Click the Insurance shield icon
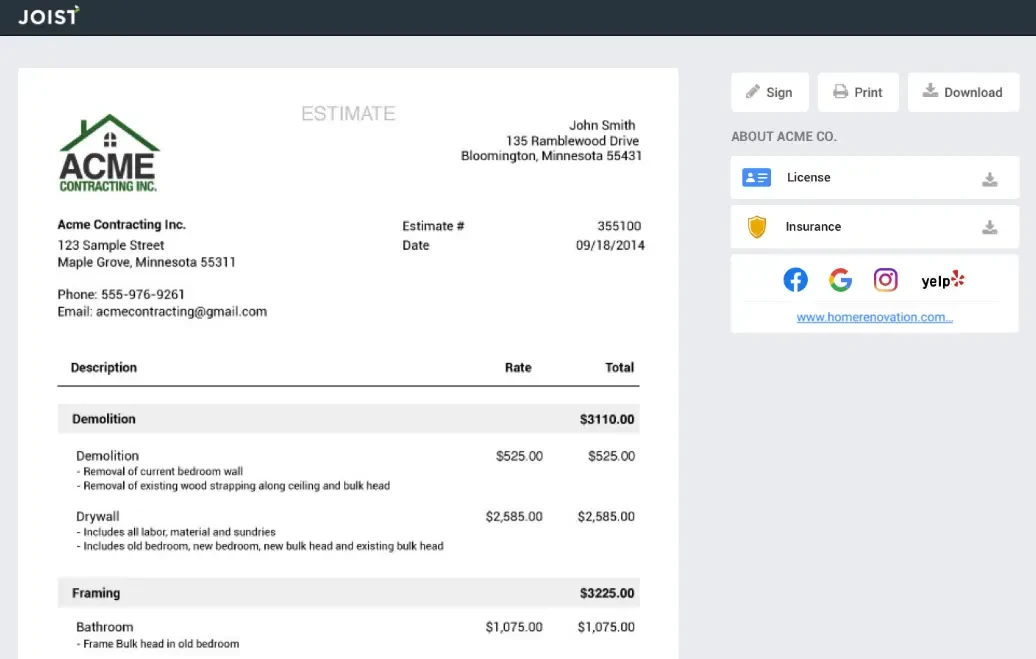The height and width of the screenshot is (659, 1036). coord(757,226)
